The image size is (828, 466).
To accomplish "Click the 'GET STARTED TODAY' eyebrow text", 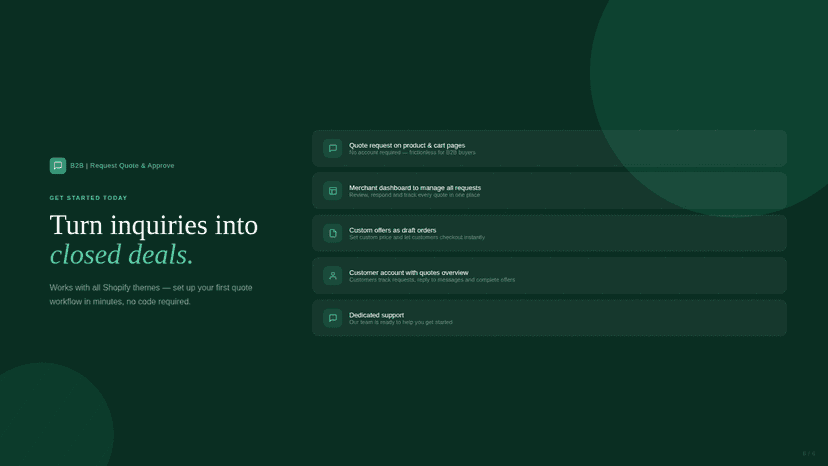I will point(88,198).
